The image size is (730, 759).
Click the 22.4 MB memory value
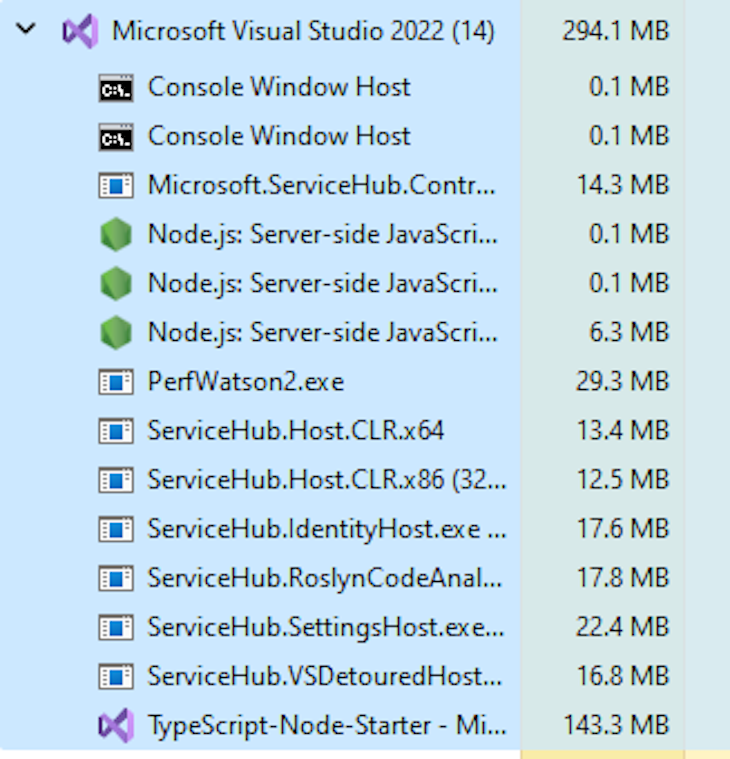623,627
